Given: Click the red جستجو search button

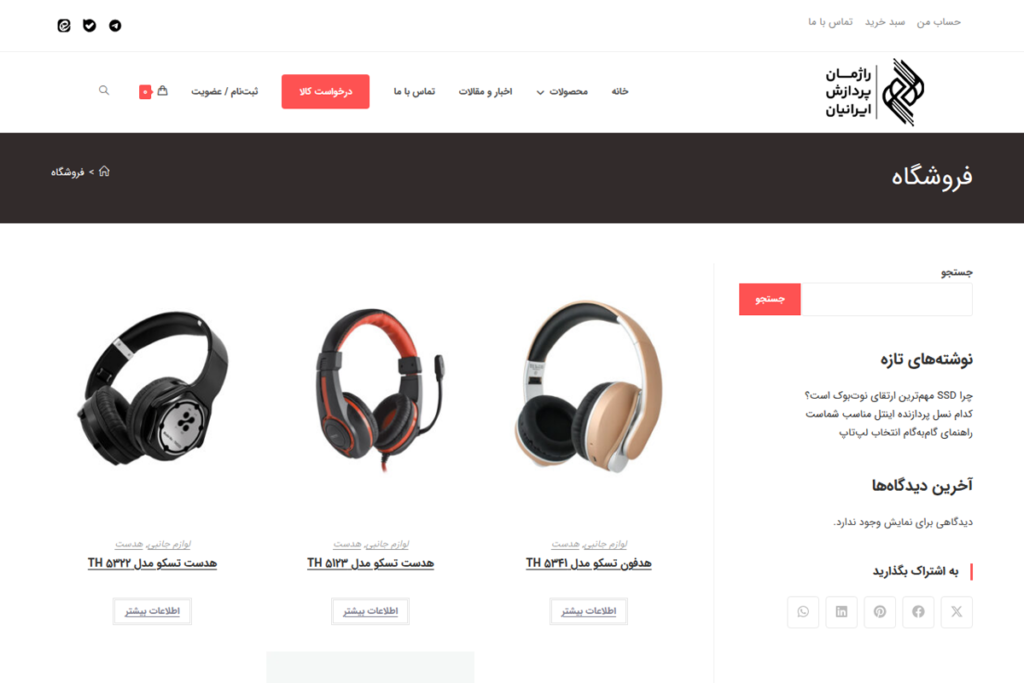Looking at the screenshot, I should 769,299.
